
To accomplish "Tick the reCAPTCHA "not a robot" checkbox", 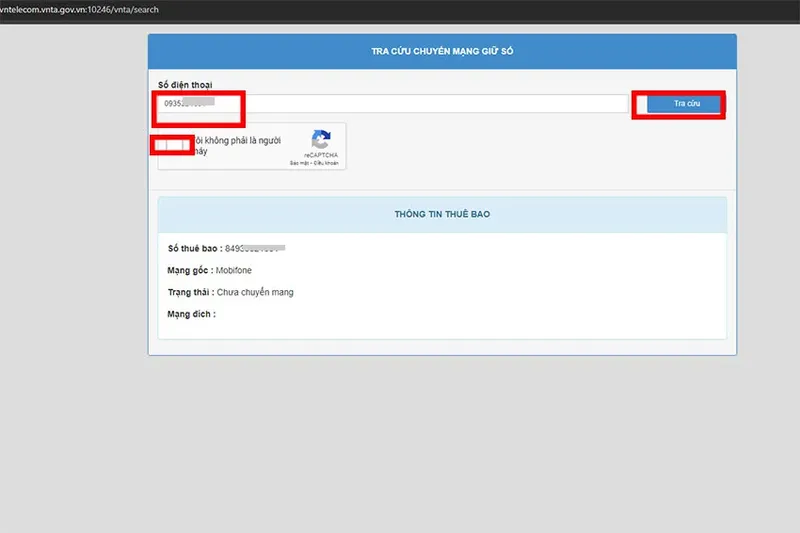I will click(172, 146).
